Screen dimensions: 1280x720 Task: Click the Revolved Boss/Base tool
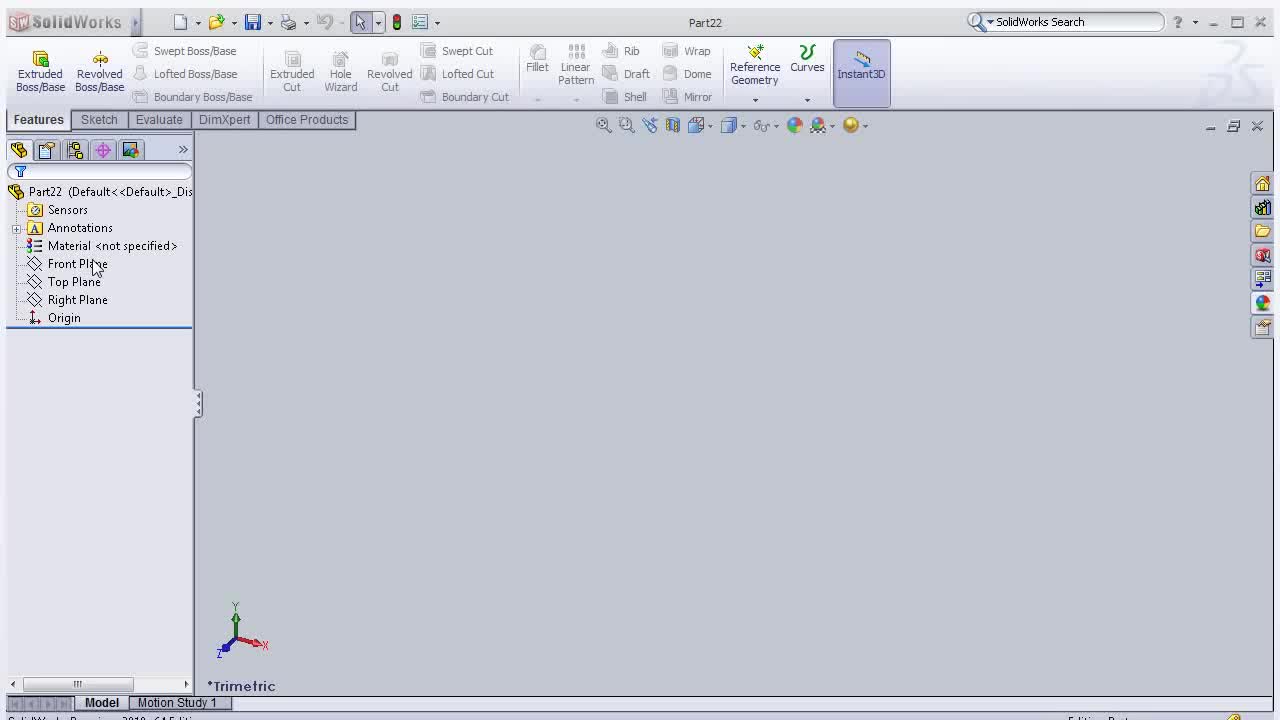99,71
